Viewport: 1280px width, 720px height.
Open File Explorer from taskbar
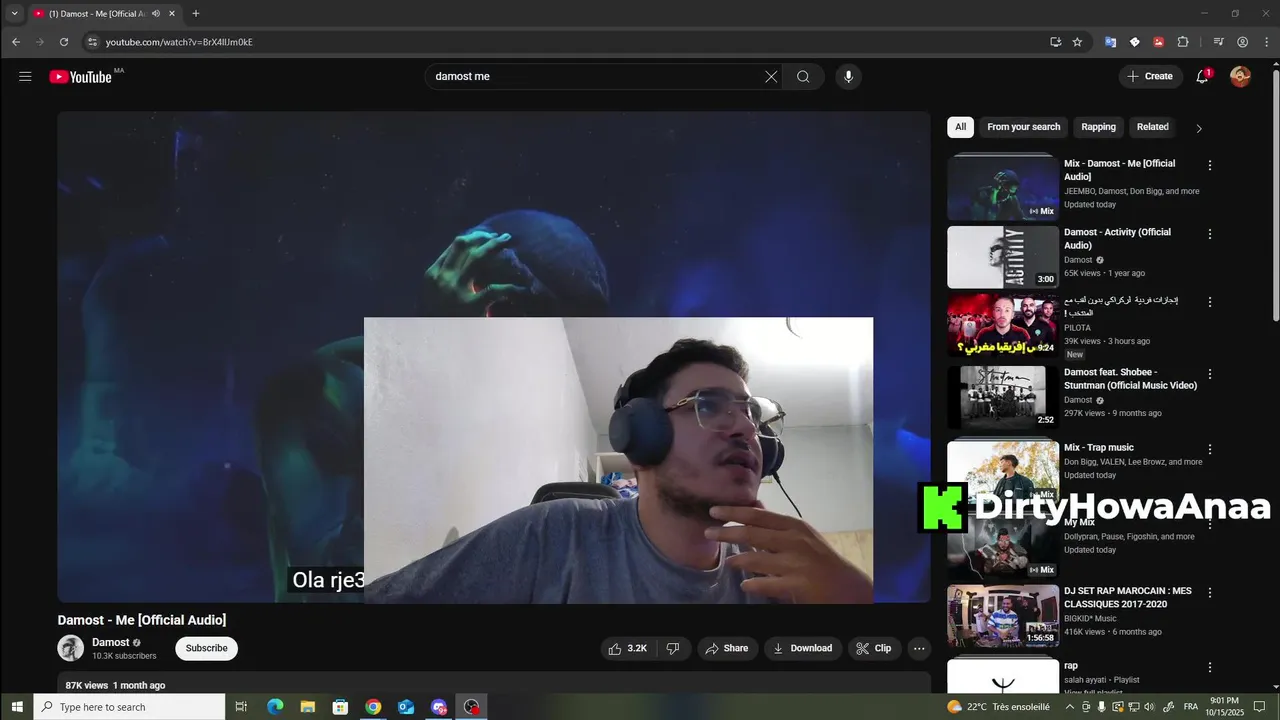pyautogui.click(x=307, y=707)
